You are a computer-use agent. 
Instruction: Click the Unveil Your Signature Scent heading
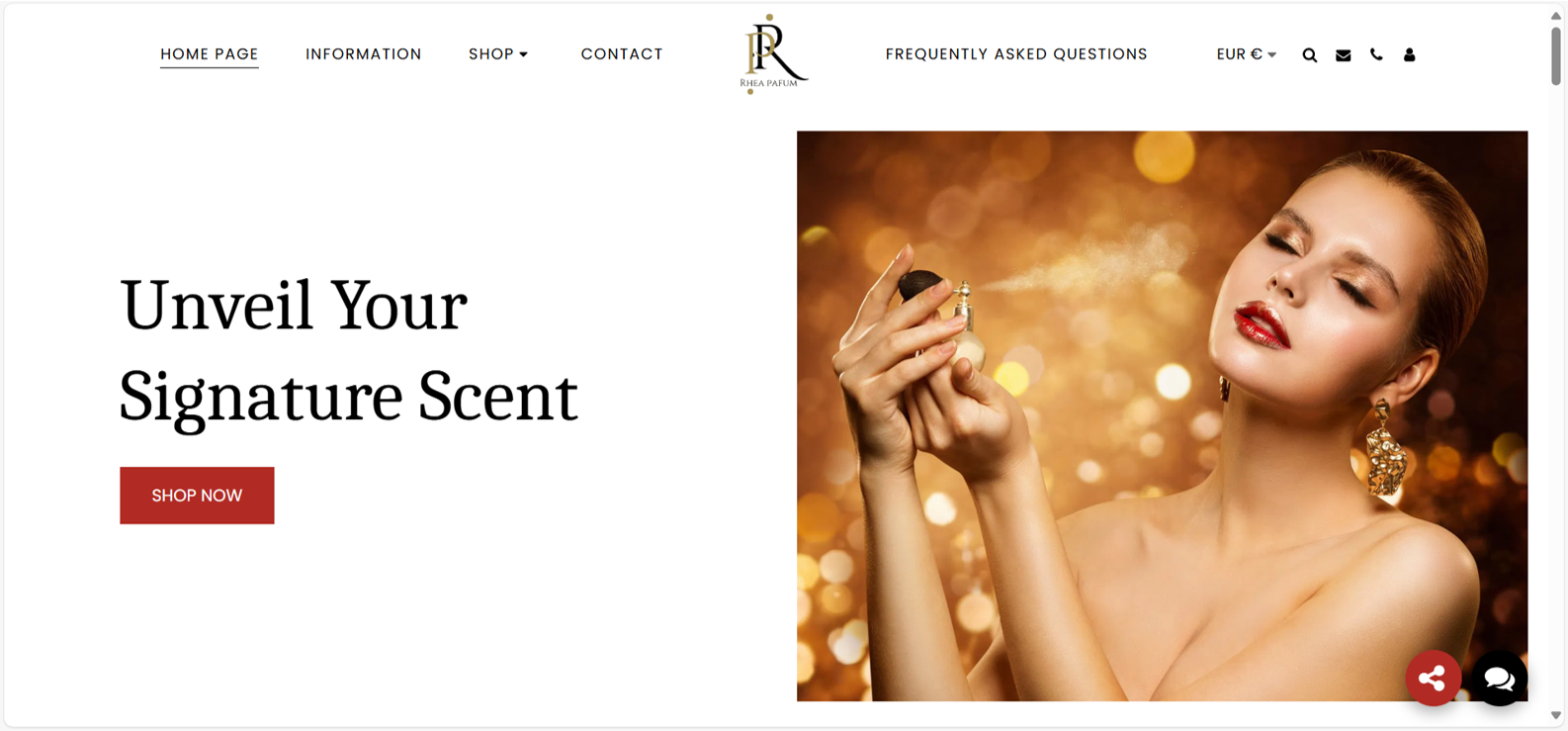coord(348,350)
